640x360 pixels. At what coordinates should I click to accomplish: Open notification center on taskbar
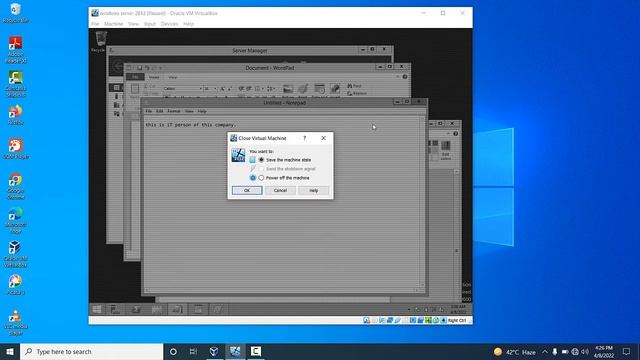pos(627,352)
